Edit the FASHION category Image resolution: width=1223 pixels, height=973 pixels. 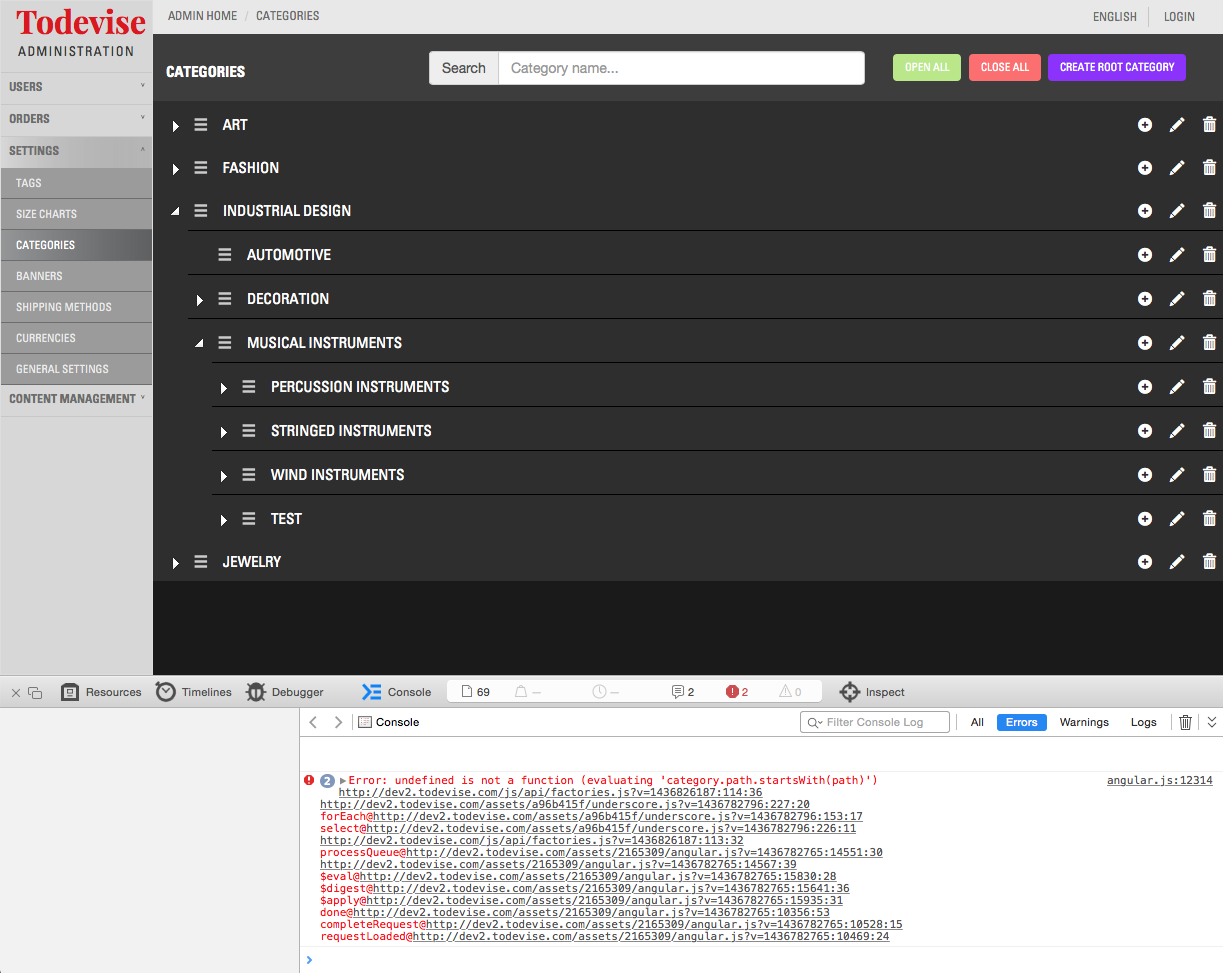1177,168
